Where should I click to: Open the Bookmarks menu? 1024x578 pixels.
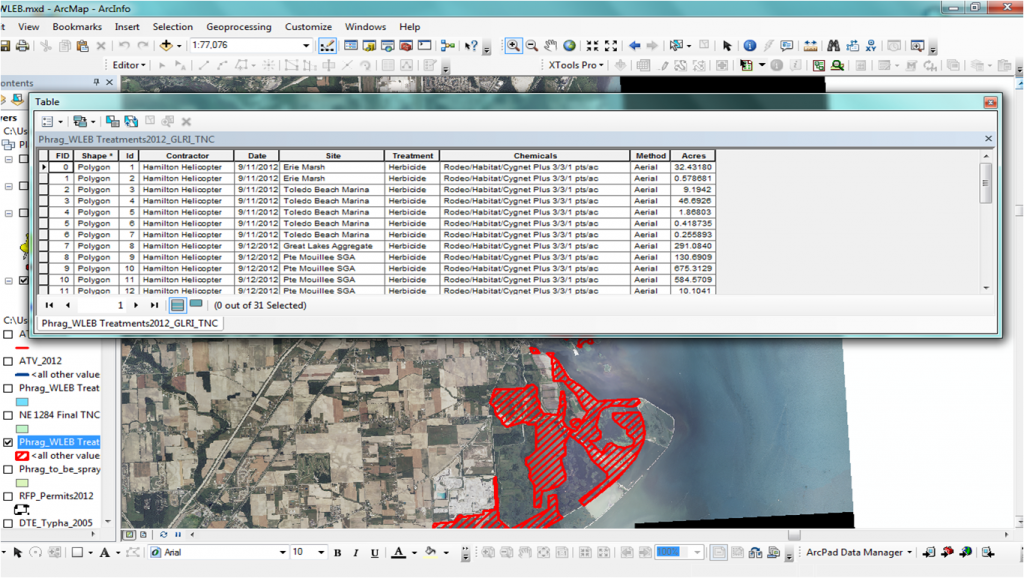pos(77,27)
